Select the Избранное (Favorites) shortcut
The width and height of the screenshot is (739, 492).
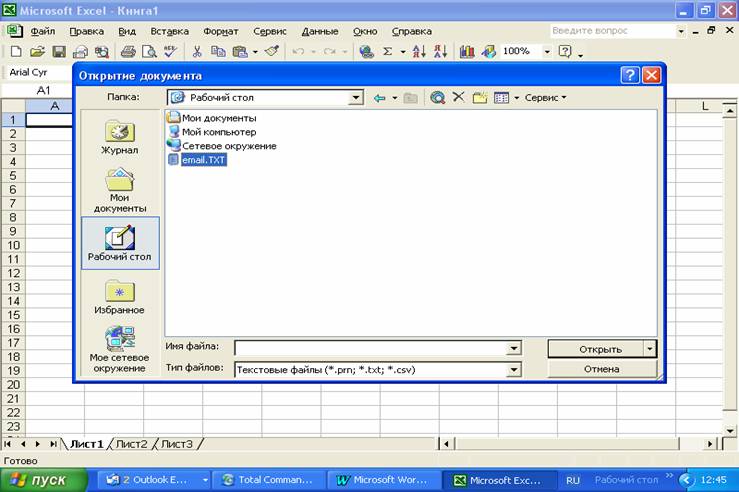click(x=119, y=296)
